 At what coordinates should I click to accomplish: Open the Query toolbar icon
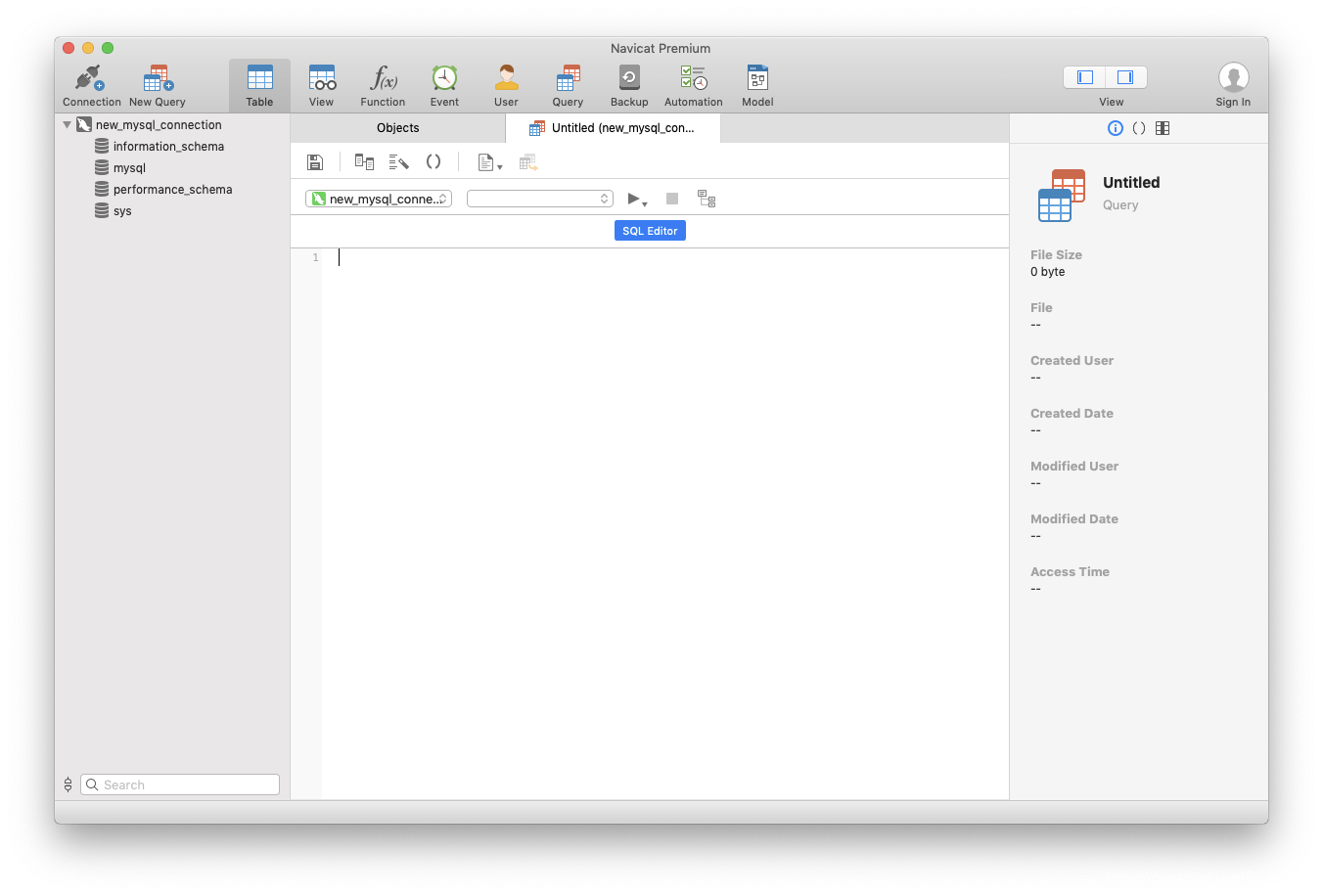568,85
